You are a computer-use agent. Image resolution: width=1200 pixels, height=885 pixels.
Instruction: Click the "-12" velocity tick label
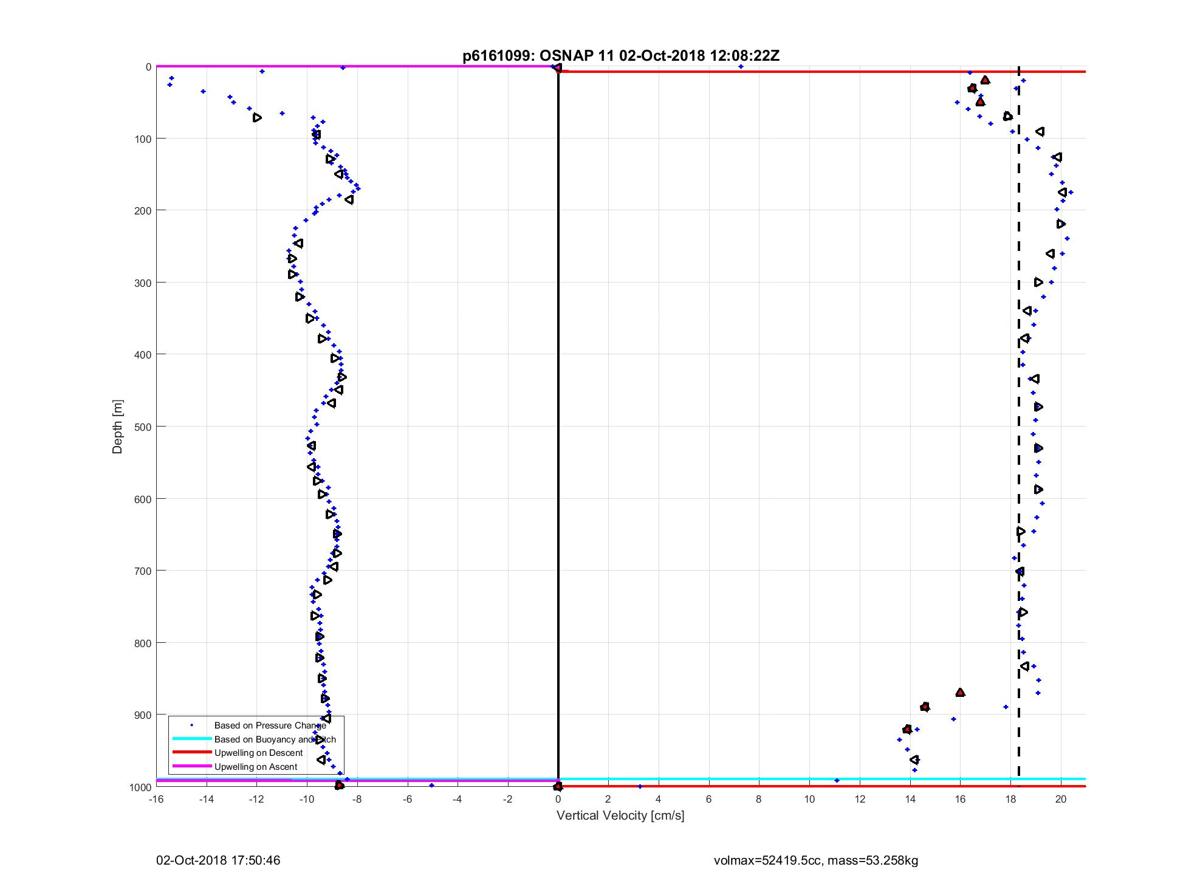click(256, 799)
